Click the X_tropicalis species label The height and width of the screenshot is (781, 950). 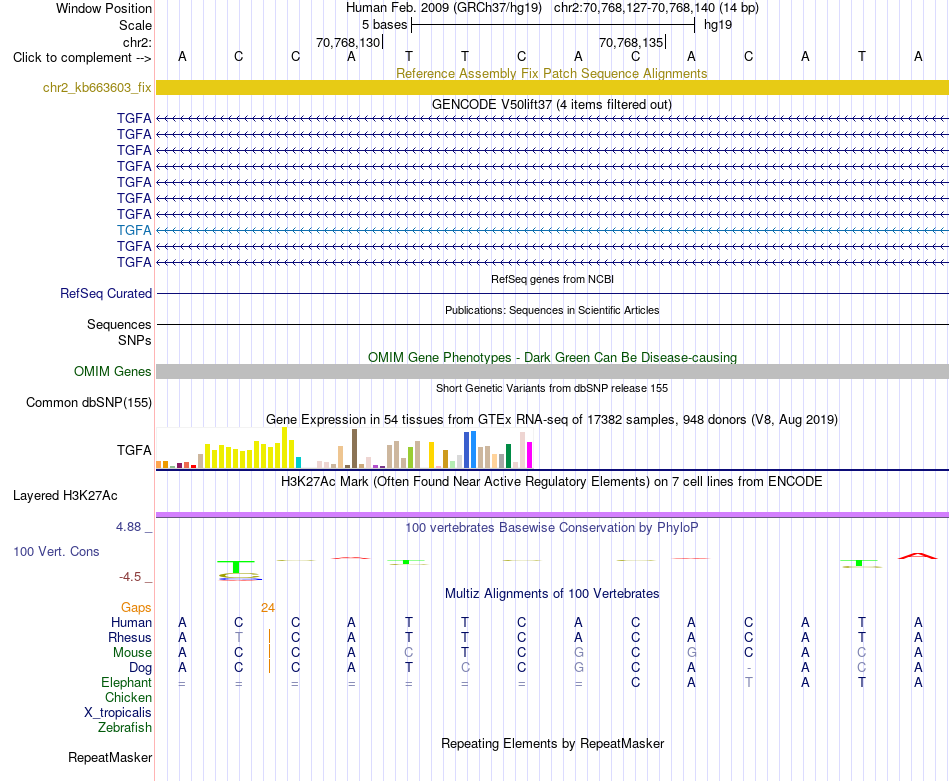pos(118,713)
